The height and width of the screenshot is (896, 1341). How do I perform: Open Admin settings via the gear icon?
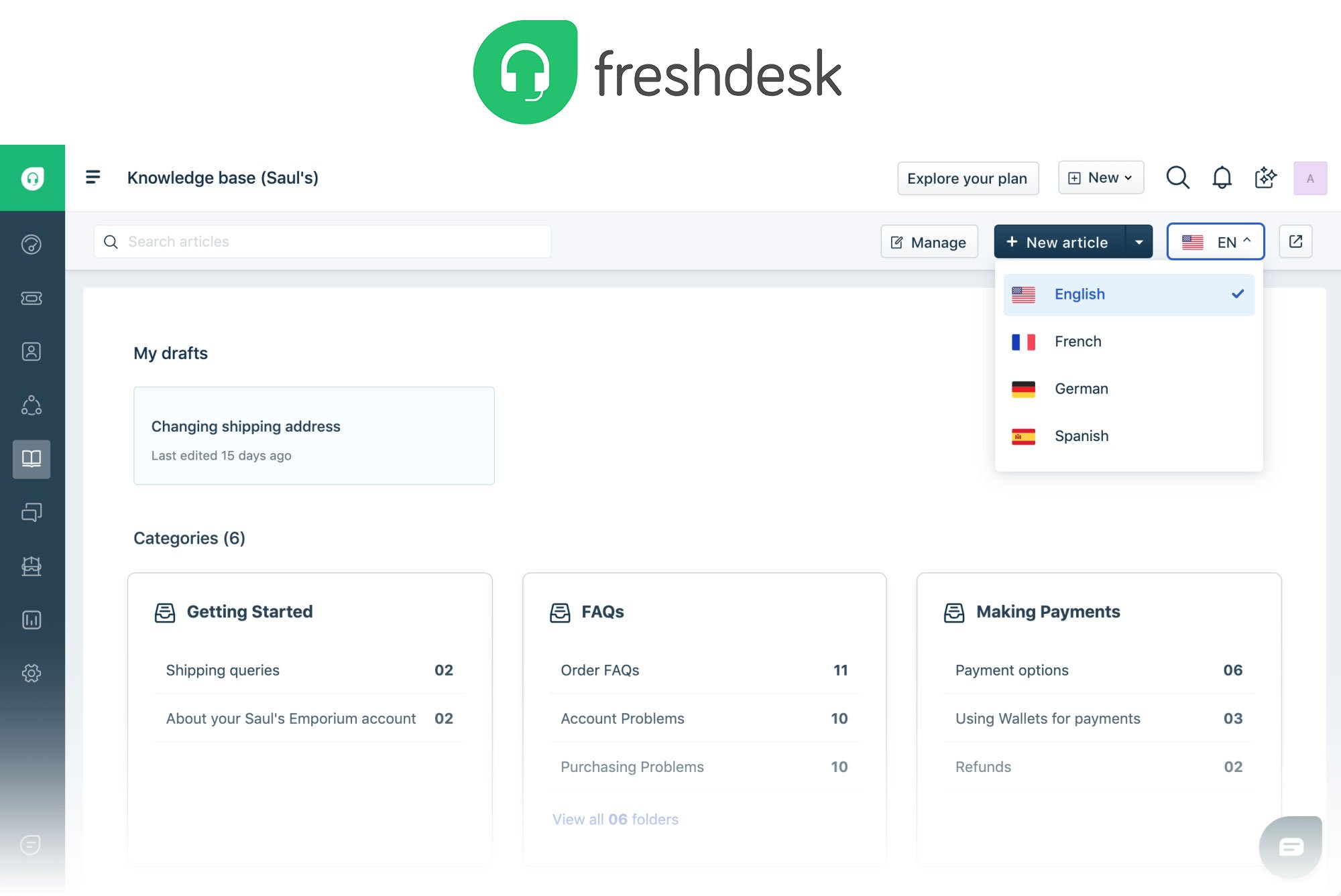[x=32, y=674]
